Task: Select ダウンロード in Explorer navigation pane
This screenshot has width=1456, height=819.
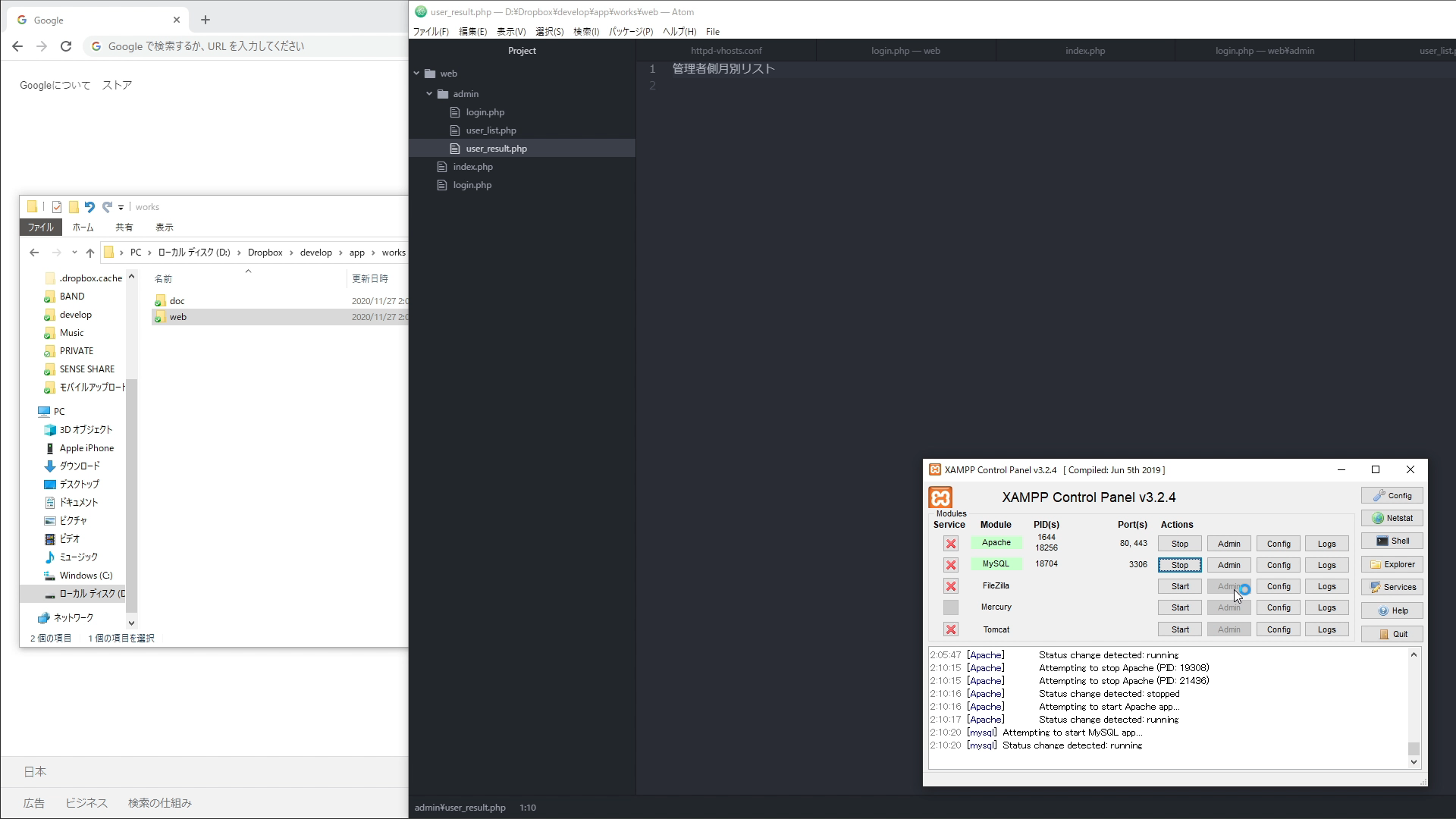Action: 80,466
